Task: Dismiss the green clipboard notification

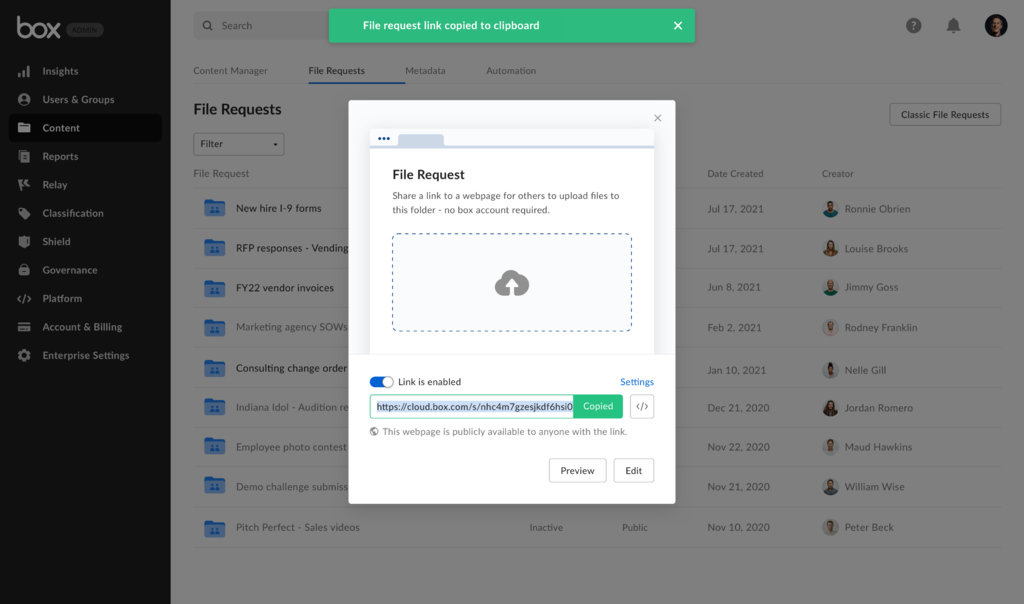Action: [x=678, y=25]
